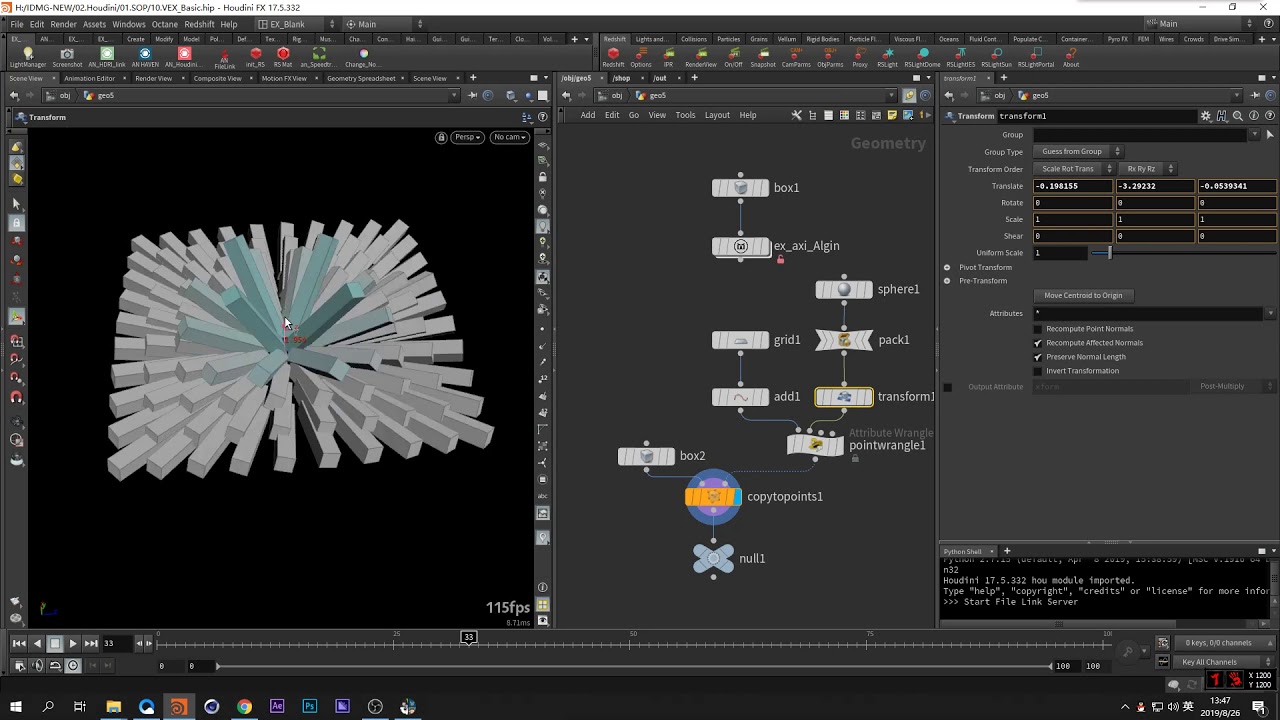Select the null1 node

point(713,559)
